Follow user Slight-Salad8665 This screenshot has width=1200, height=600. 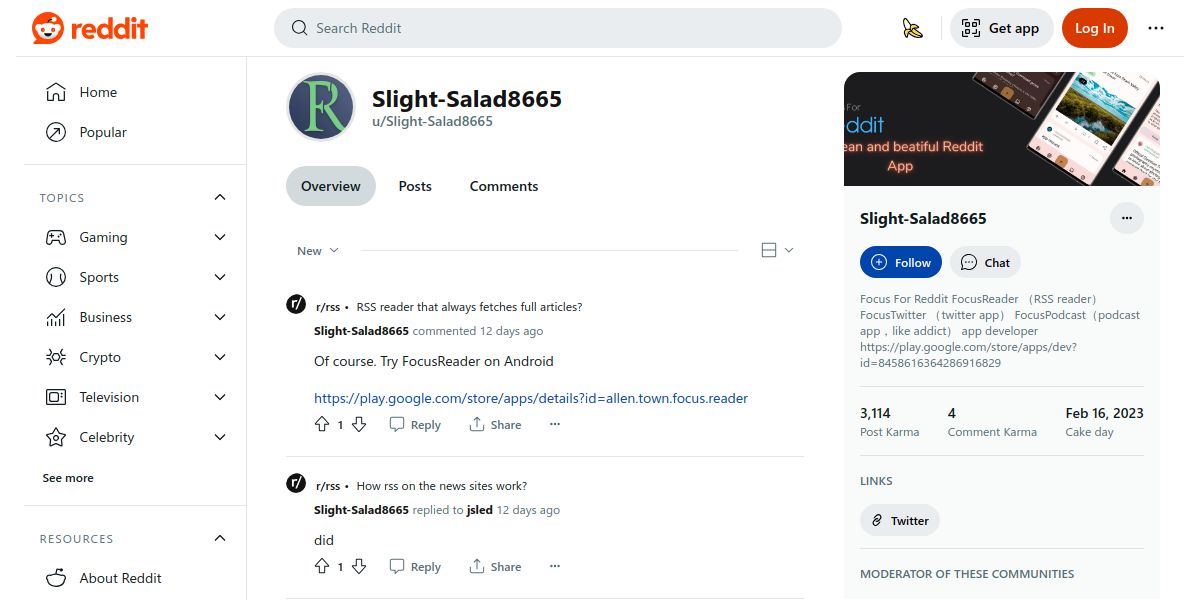(901, 262)
